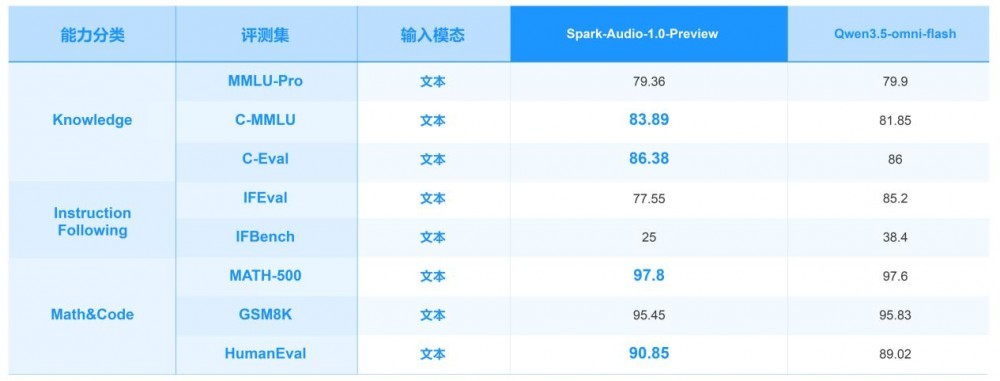Click the MATH-500 benchmark label
Viewport: 1000px width, 381px height.
(265, 276)
